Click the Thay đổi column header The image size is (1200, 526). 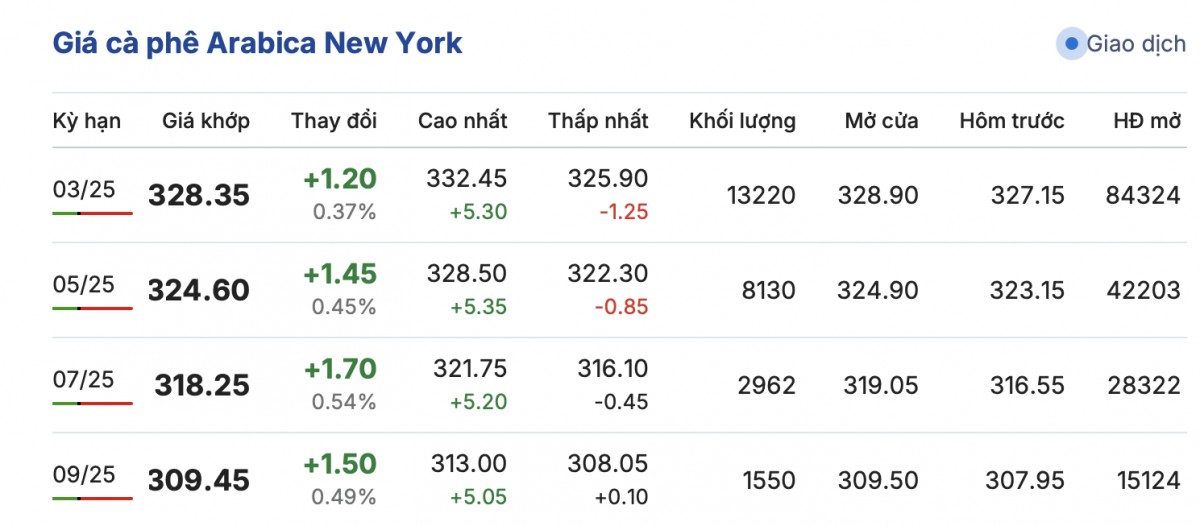tap(334, 121)
